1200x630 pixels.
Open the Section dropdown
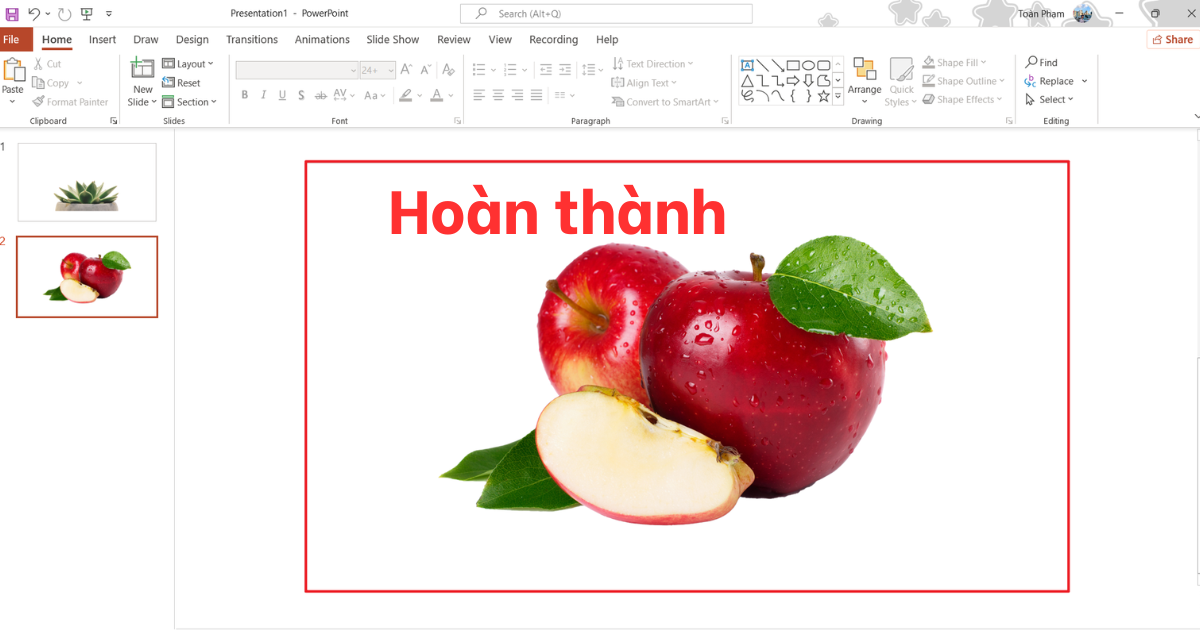click(189, 102)
